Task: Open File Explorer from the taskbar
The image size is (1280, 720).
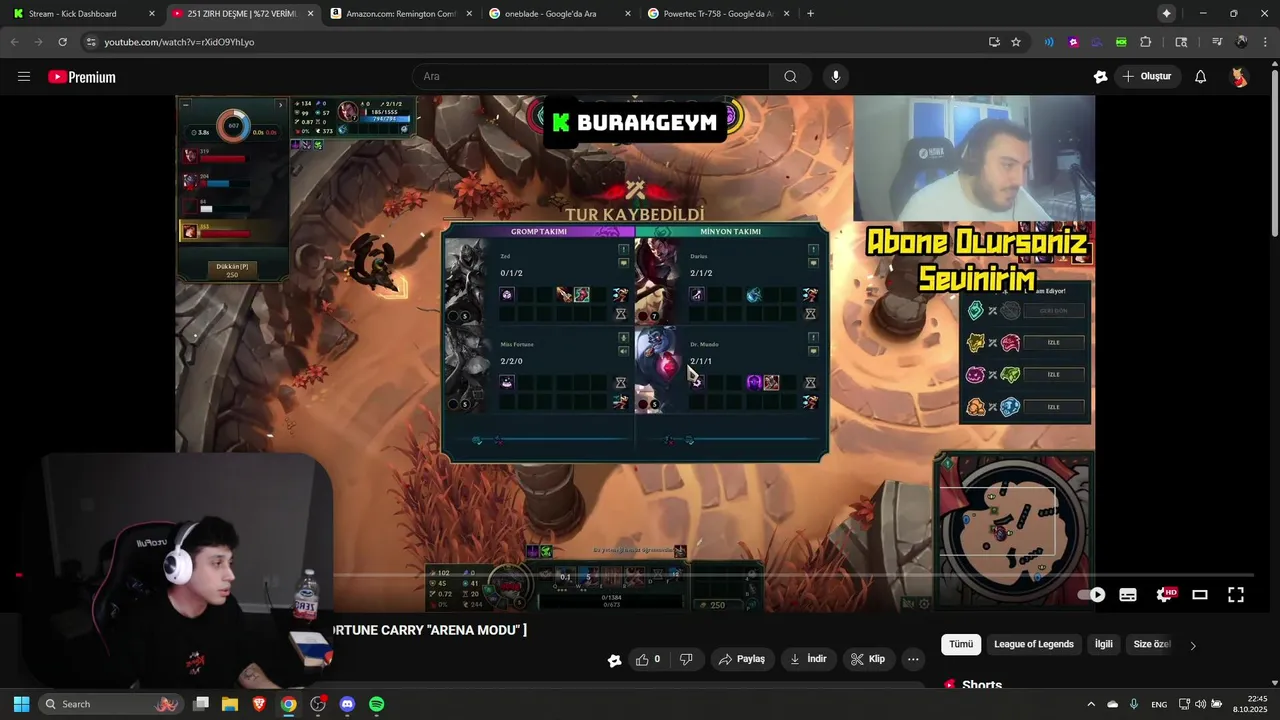Action: pyautogui.click(x=230, y=704)
